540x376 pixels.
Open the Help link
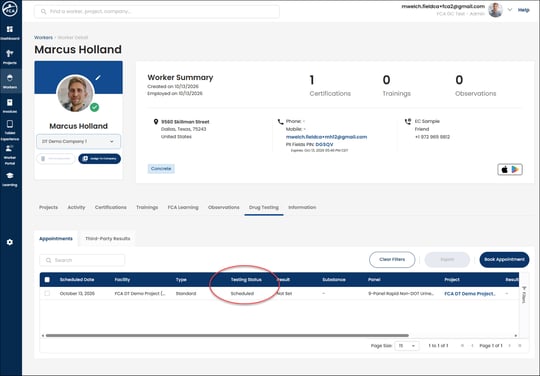click(523, 10)
